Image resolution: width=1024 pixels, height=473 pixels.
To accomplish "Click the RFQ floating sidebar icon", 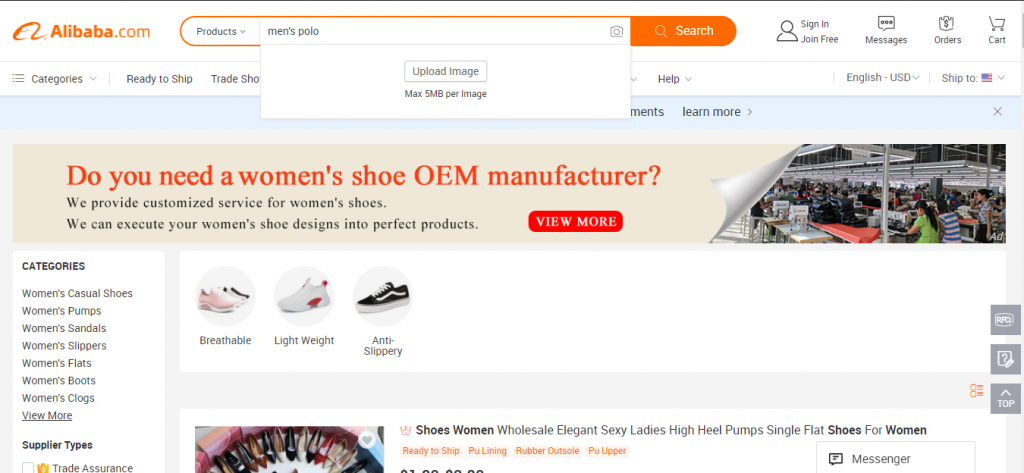I will tap(1005, 319).
